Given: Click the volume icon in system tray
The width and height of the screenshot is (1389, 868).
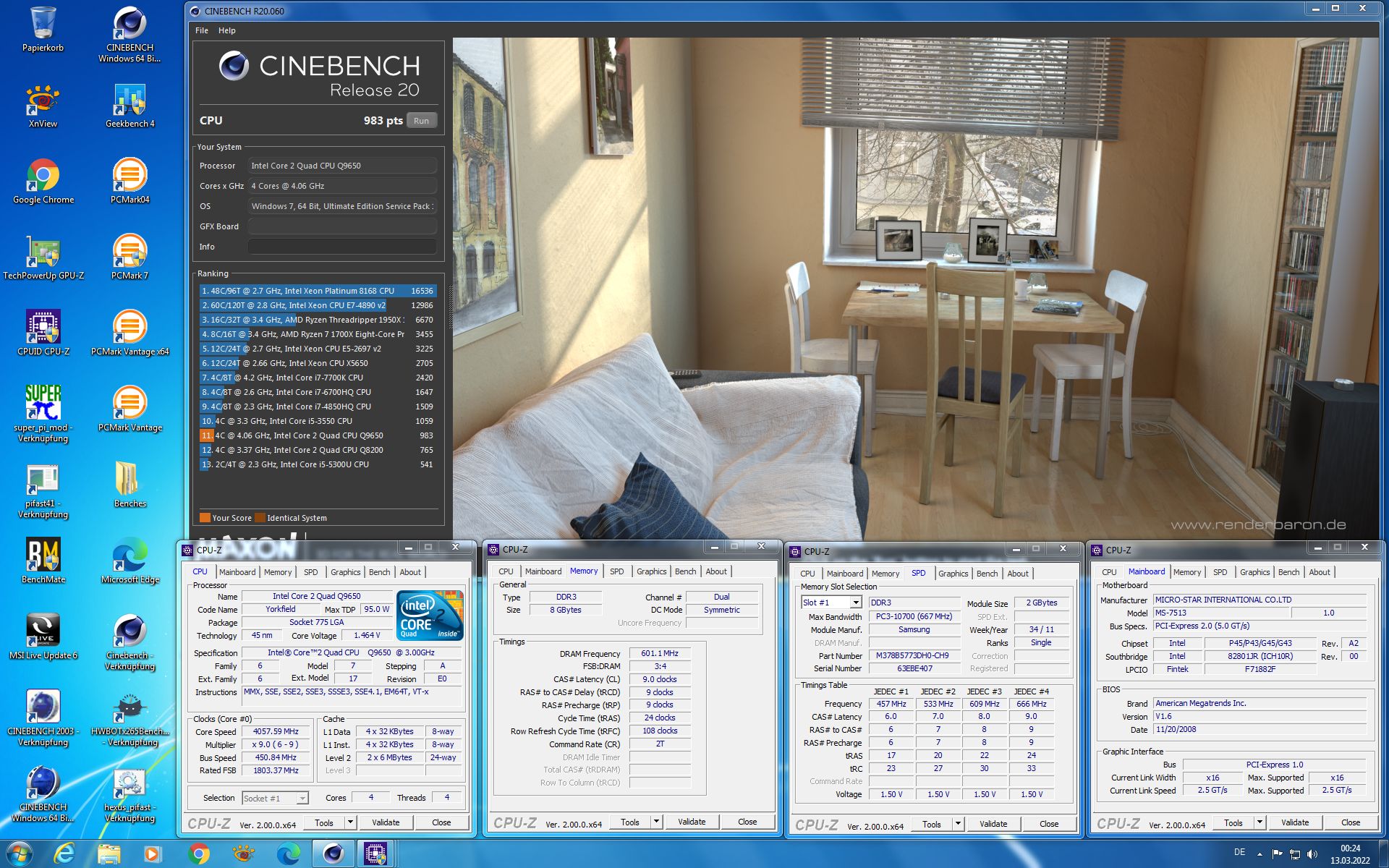Looking at the screenshot, I should tap(1312, 854).
